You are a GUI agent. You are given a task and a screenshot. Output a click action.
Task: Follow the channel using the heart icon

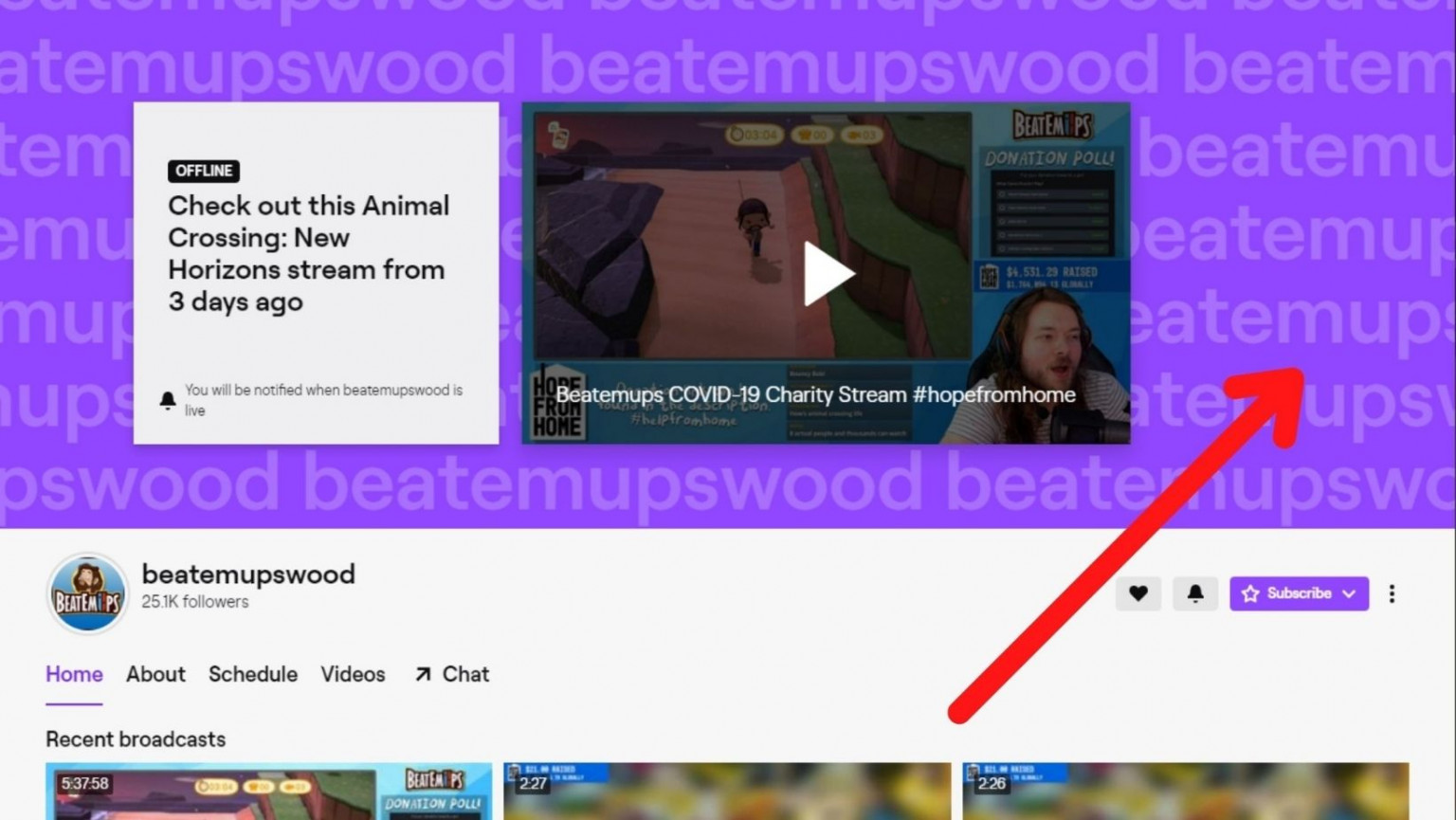tap(1137, 593)
